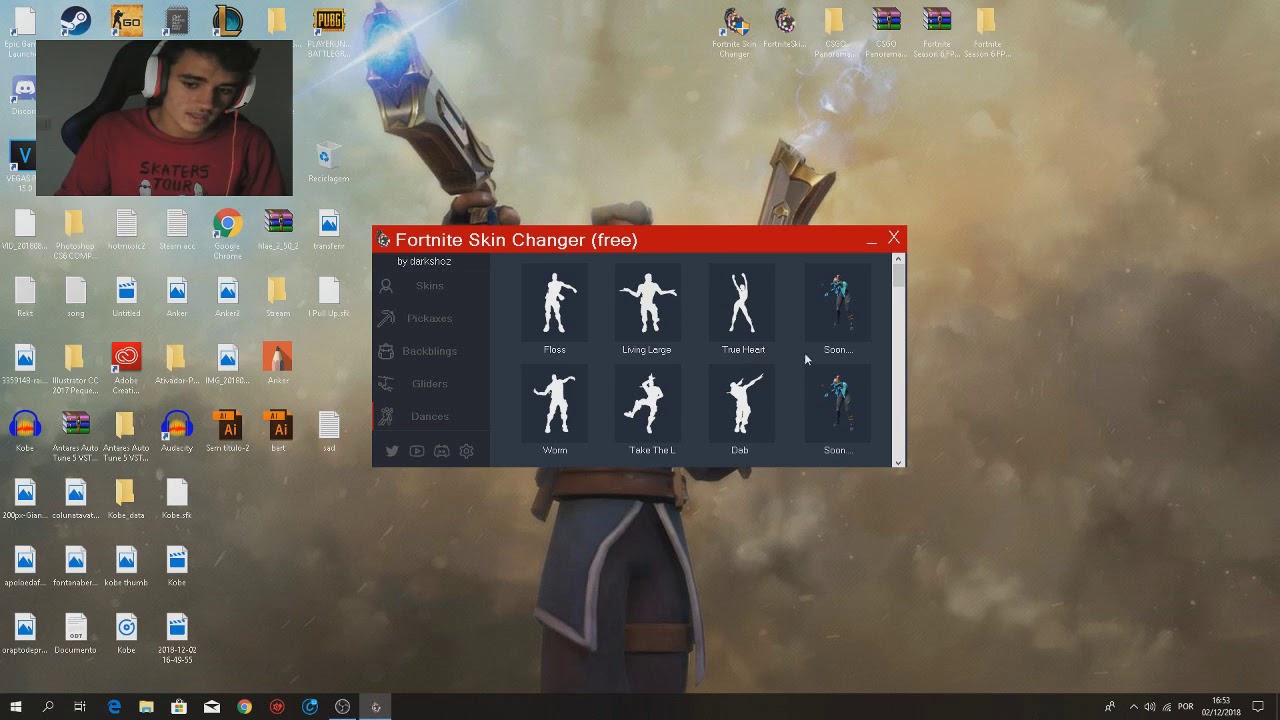1280x720 pixels.
Task: Select the Stream folder on desktop
Action: (278, 296)
